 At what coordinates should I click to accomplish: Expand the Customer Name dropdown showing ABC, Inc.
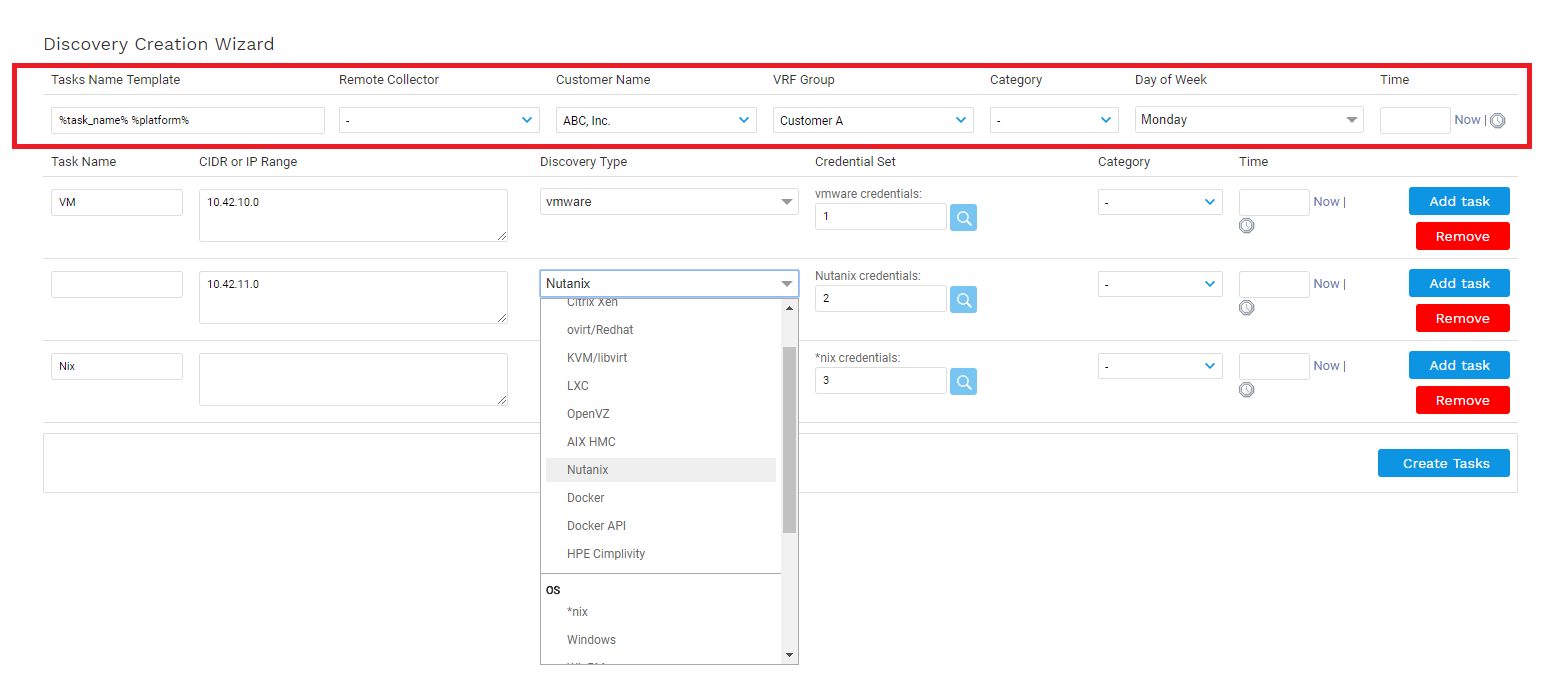(656, 120)
